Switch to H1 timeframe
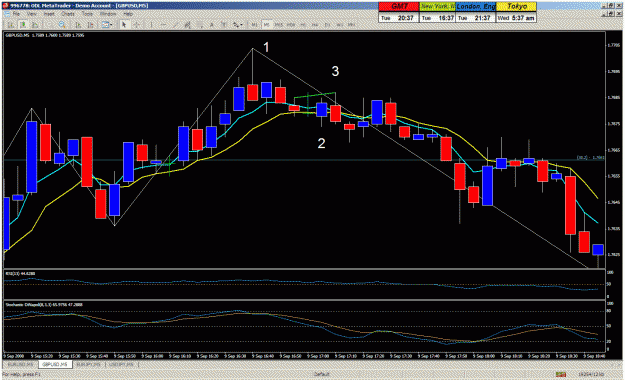Screen dimensions: 625x380 click(x=303, y=25)
